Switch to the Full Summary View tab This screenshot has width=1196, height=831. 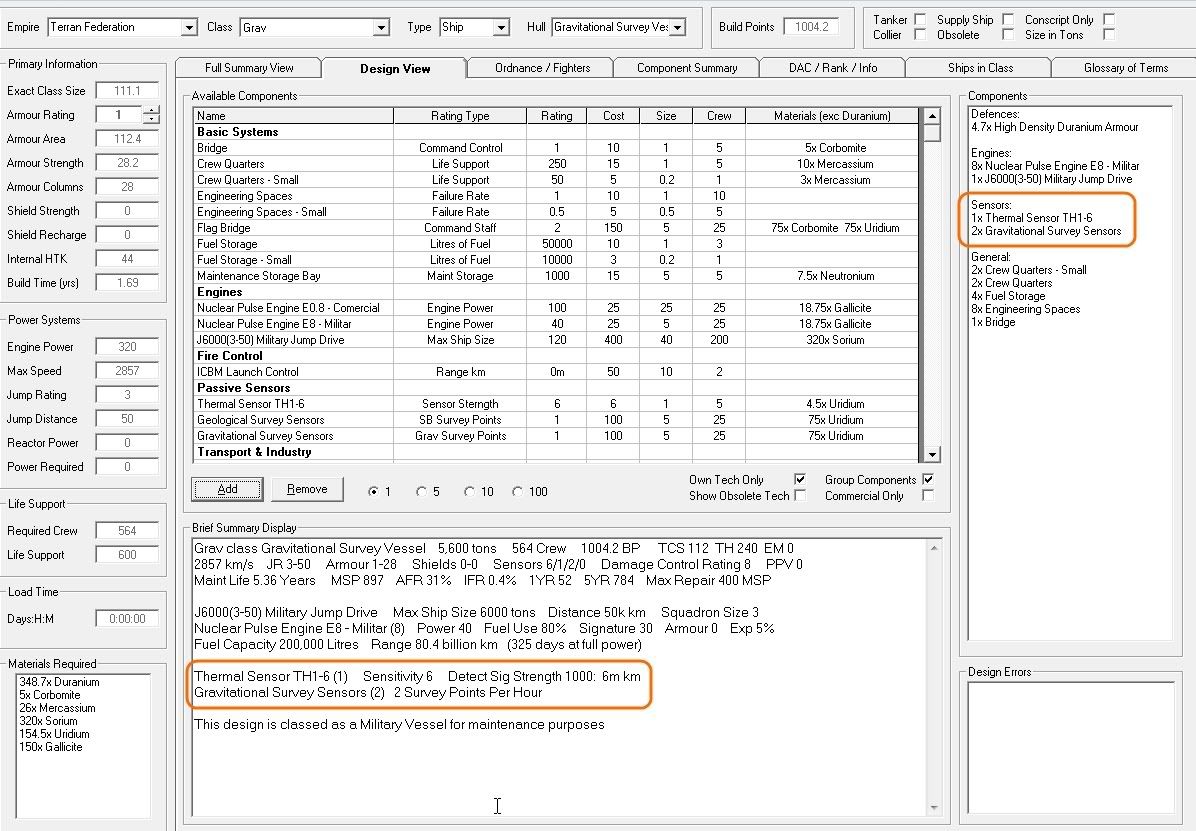(249, 68)
